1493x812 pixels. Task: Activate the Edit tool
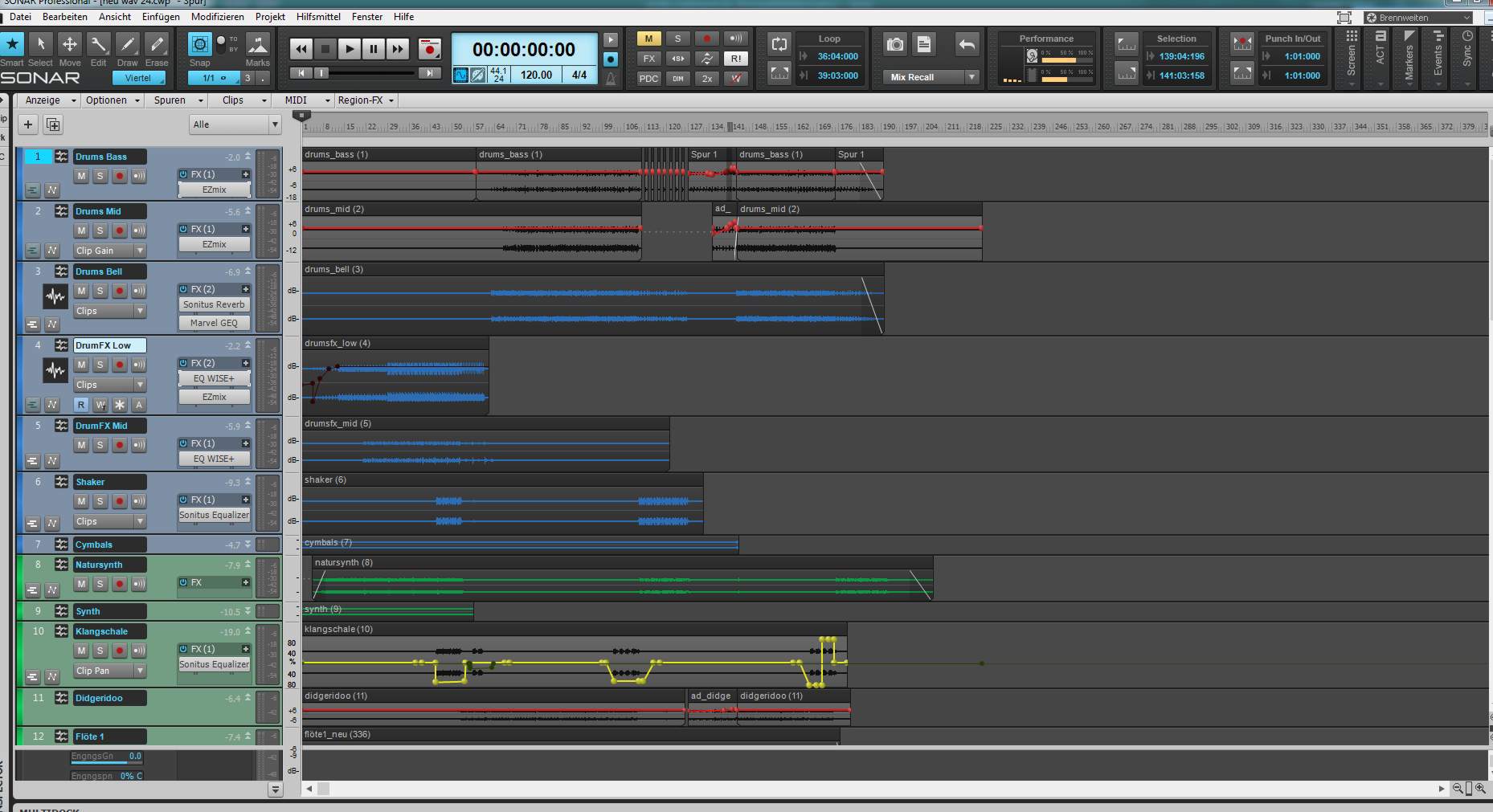[x=98, y=44]
